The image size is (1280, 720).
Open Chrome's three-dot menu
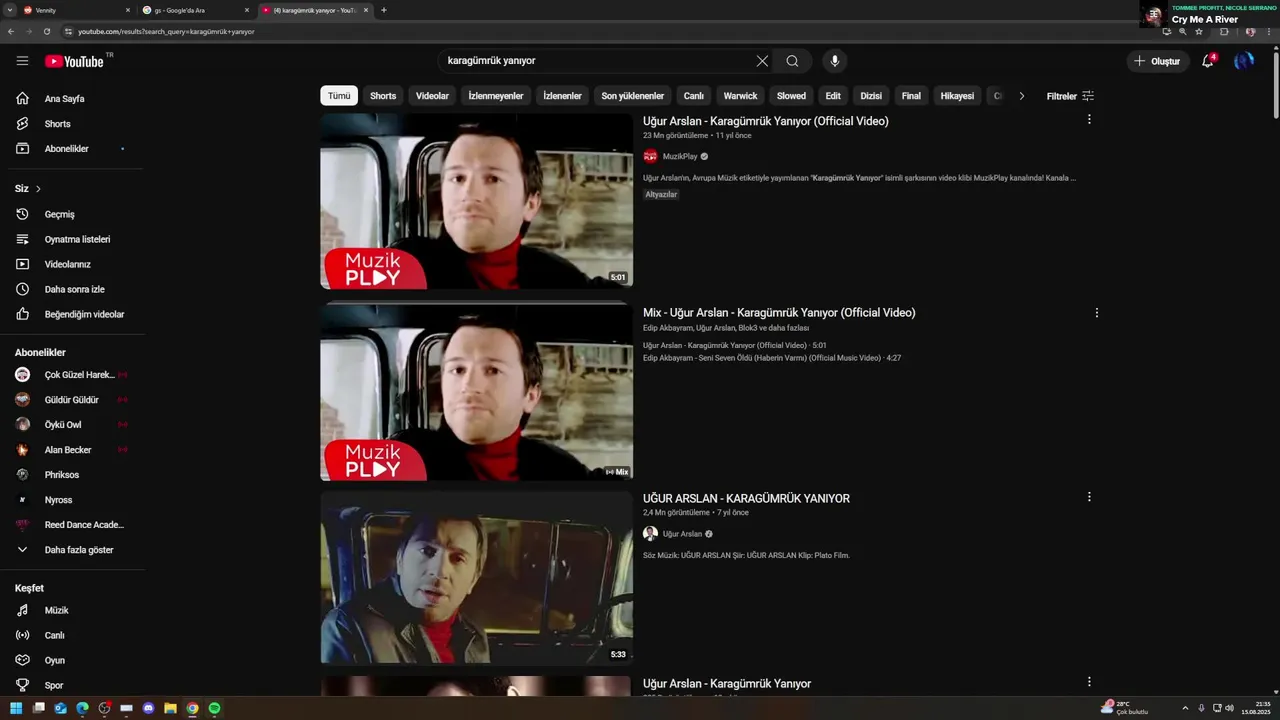[1271, 31]
